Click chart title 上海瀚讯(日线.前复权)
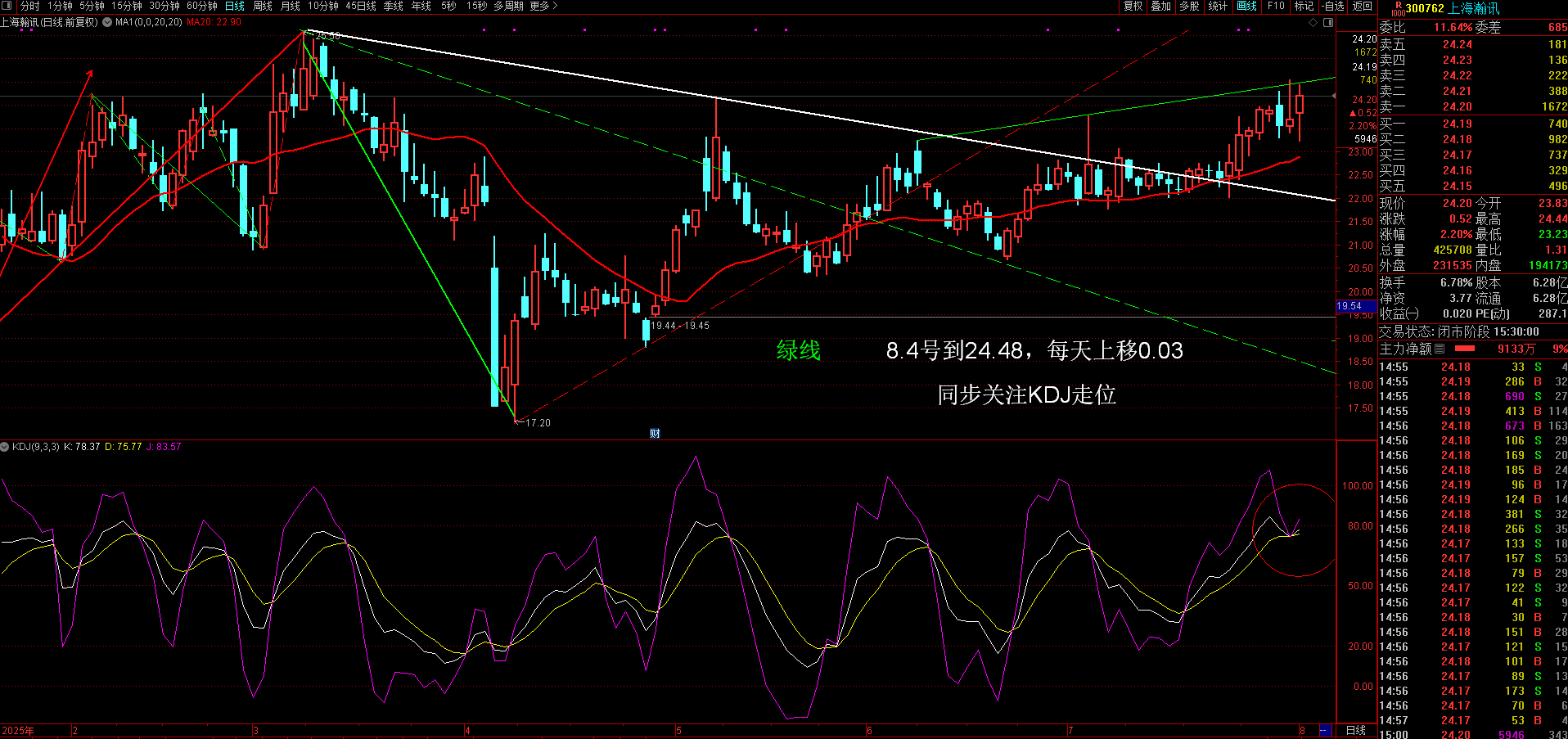 tap(49, 22)
